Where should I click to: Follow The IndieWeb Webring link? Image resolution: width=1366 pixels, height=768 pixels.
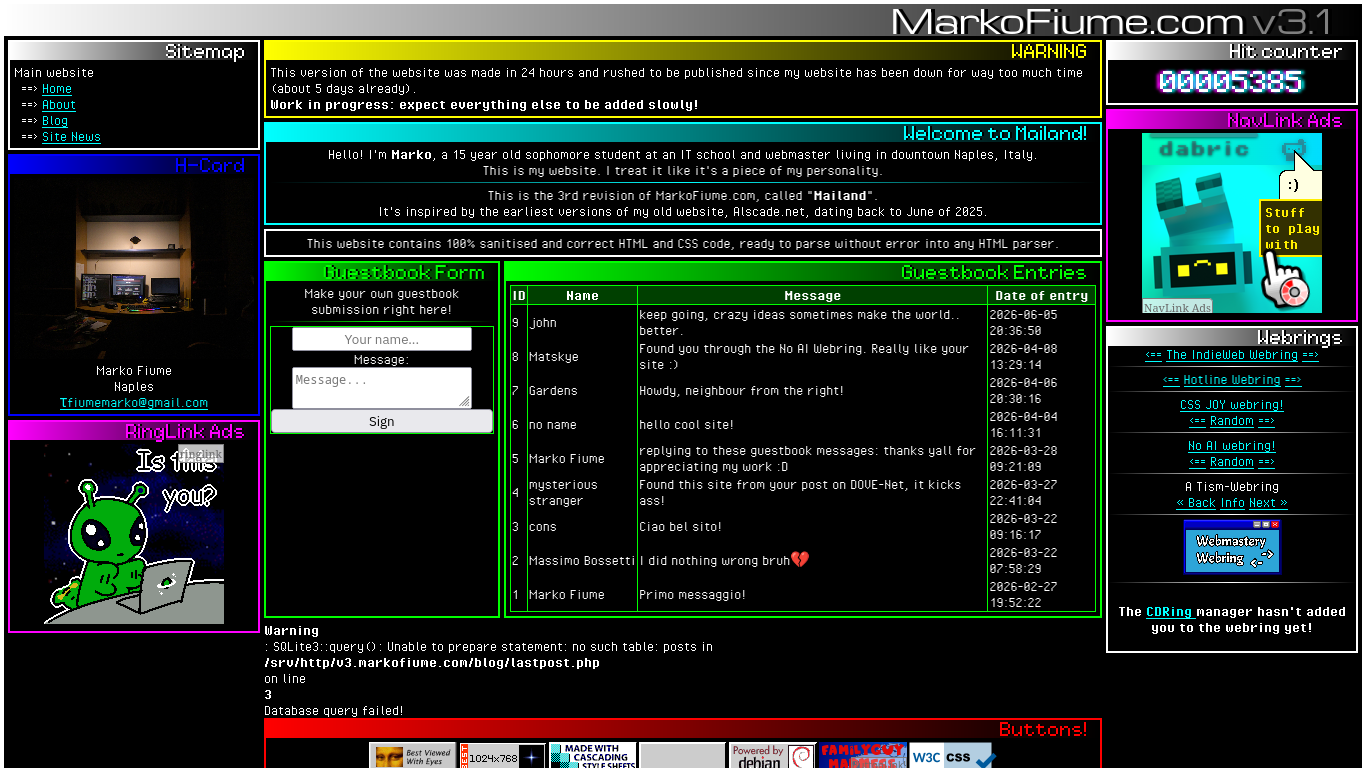[x=1232, y=355]
